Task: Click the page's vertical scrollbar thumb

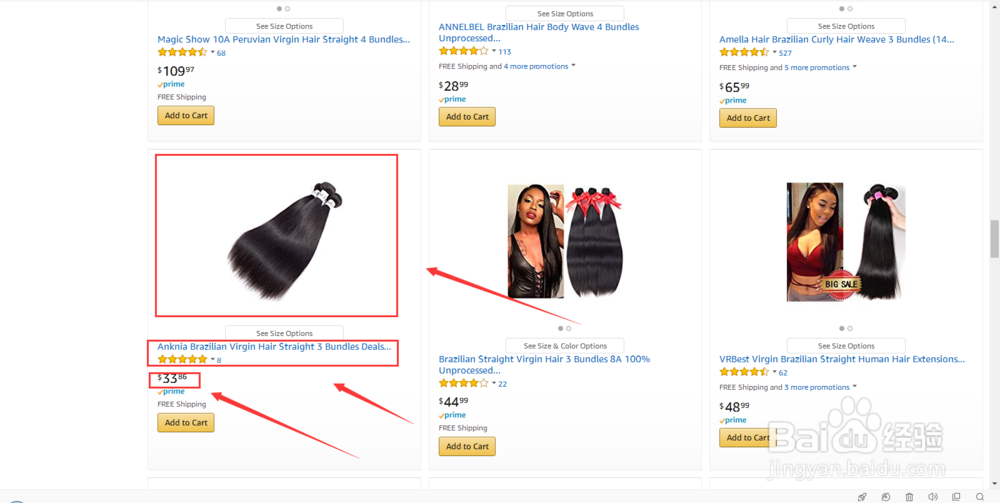Action: point(994,238)
